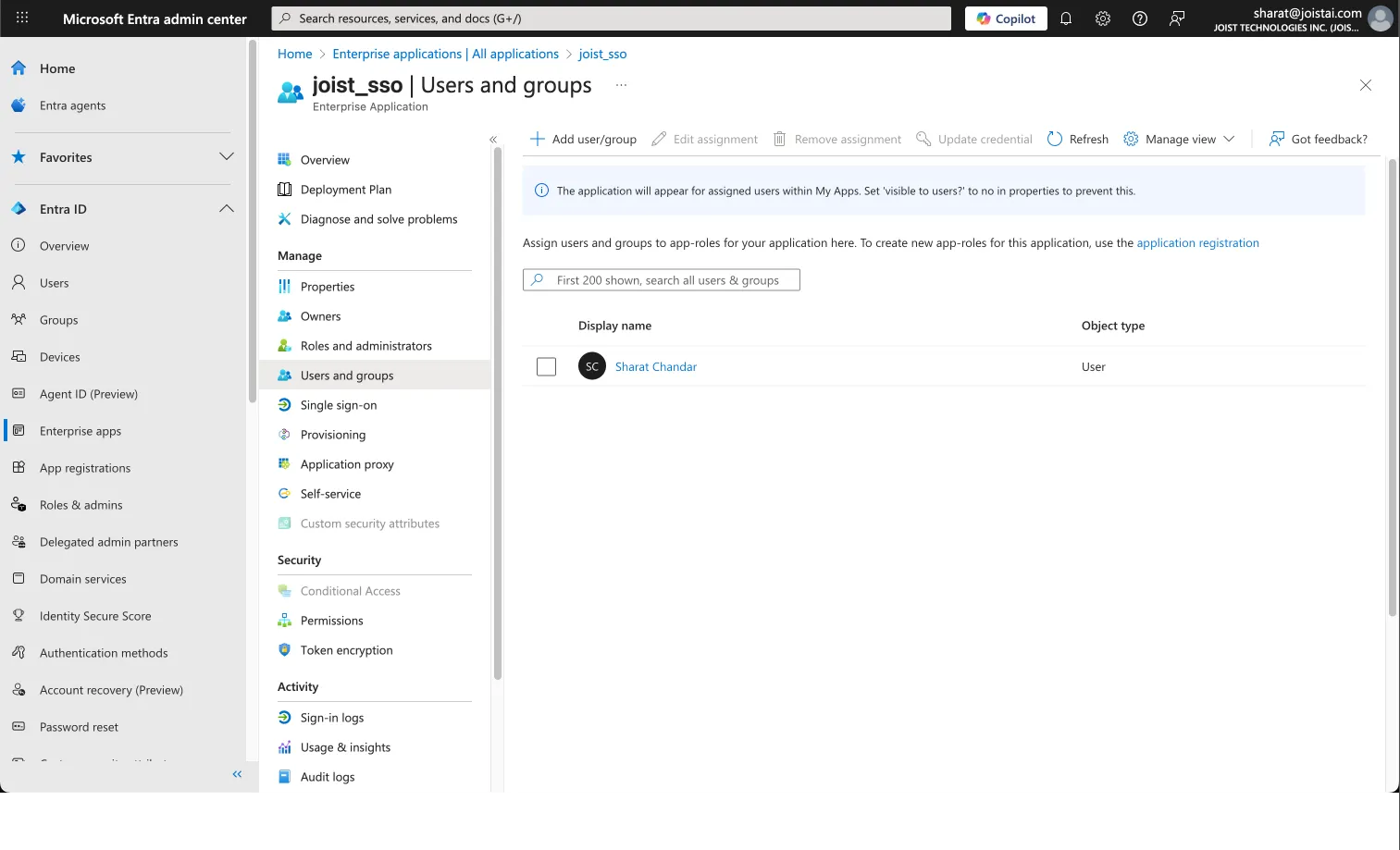
Task: Go to Home in left navigation
Action: (x=57, y=68)
